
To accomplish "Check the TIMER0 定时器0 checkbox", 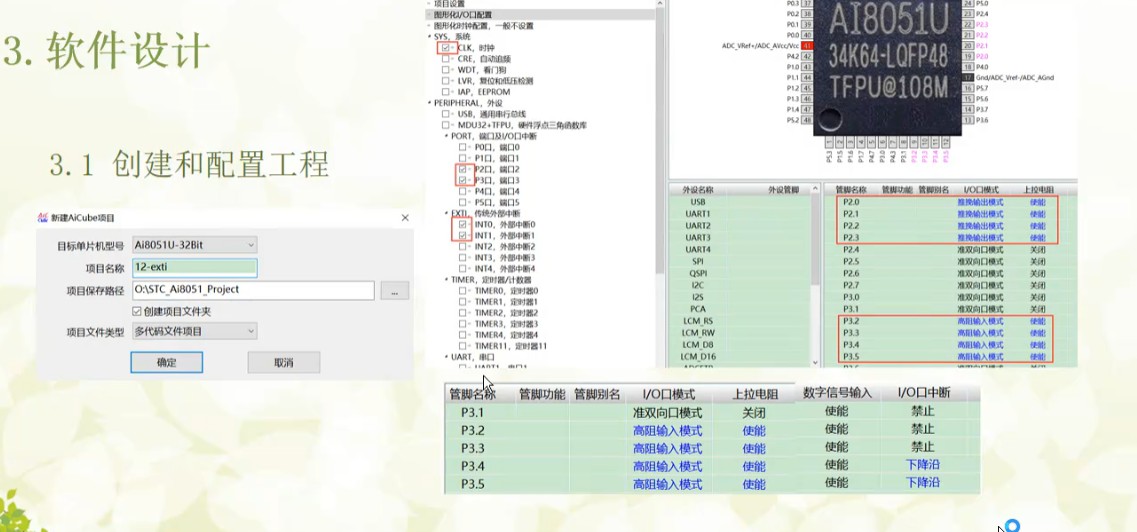I will click(x=463, y=291).
